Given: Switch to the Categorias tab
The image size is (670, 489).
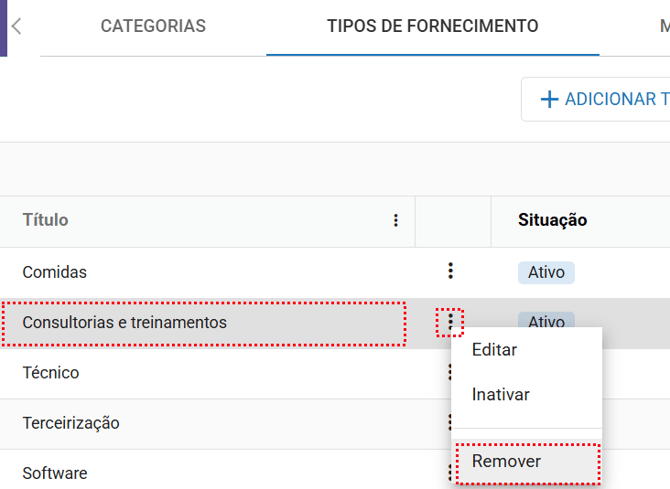Looking at the screenshot, I should click(153, 27).
